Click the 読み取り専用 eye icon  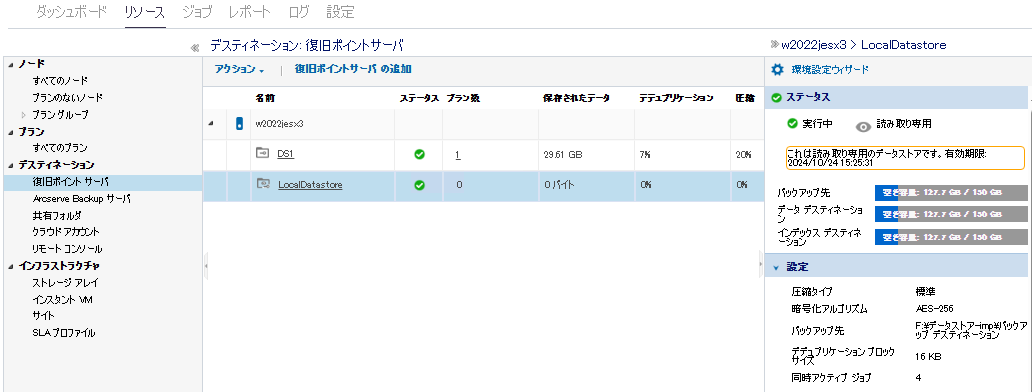pos(863,127)
